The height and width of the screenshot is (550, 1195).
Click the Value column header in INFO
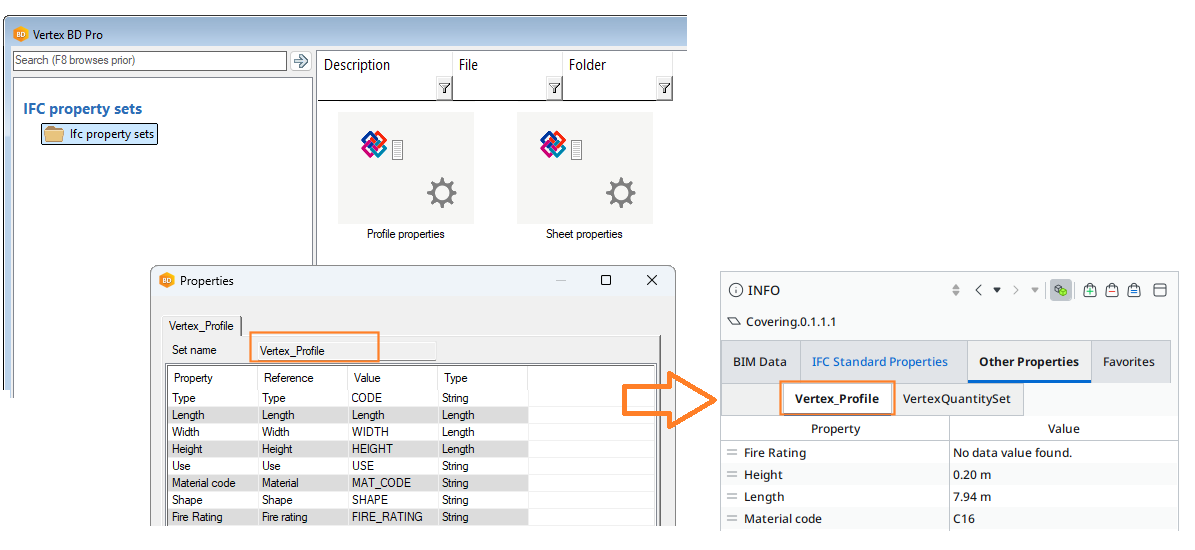pyautogui.click(x=1064, y=429)
